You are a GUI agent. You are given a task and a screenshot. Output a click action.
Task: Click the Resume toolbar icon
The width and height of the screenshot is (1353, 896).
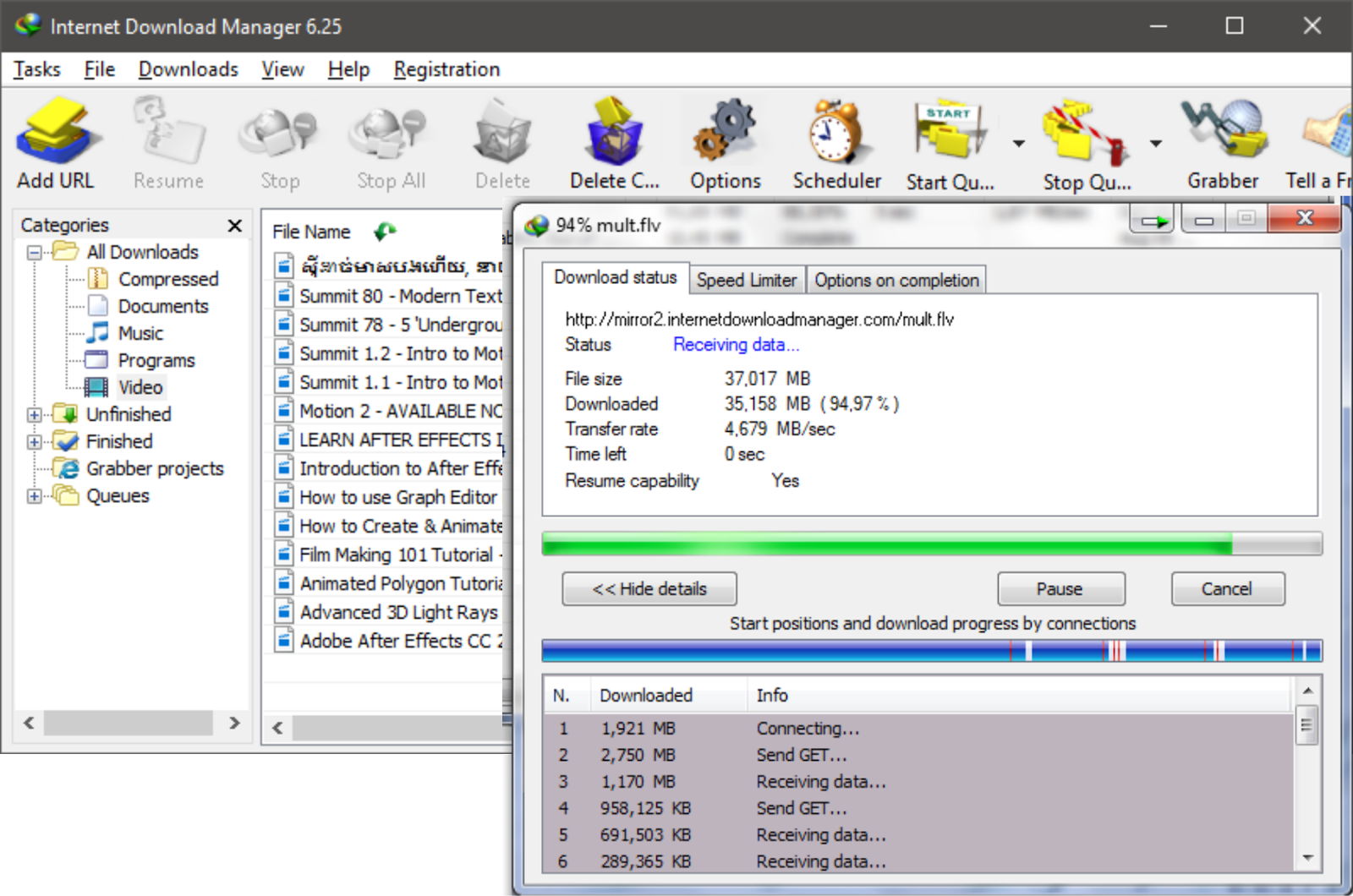point(168,131)
